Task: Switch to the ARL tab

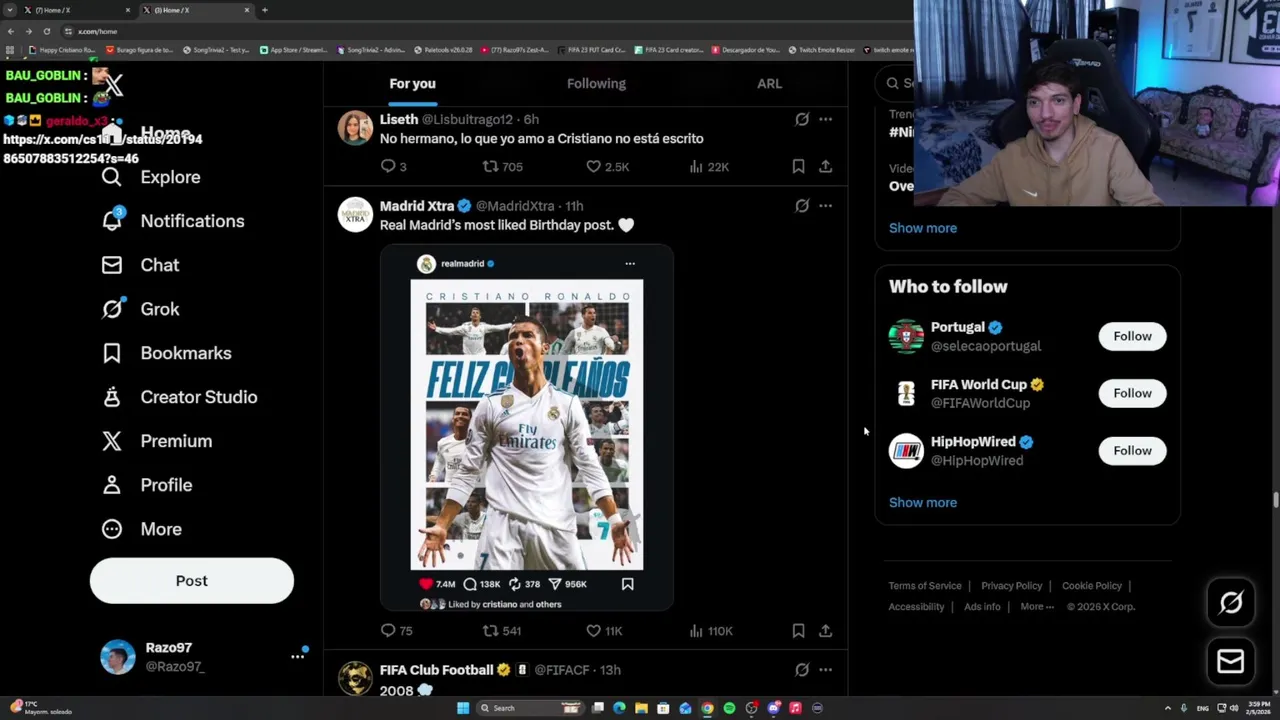Action: (x=769, y=84)
